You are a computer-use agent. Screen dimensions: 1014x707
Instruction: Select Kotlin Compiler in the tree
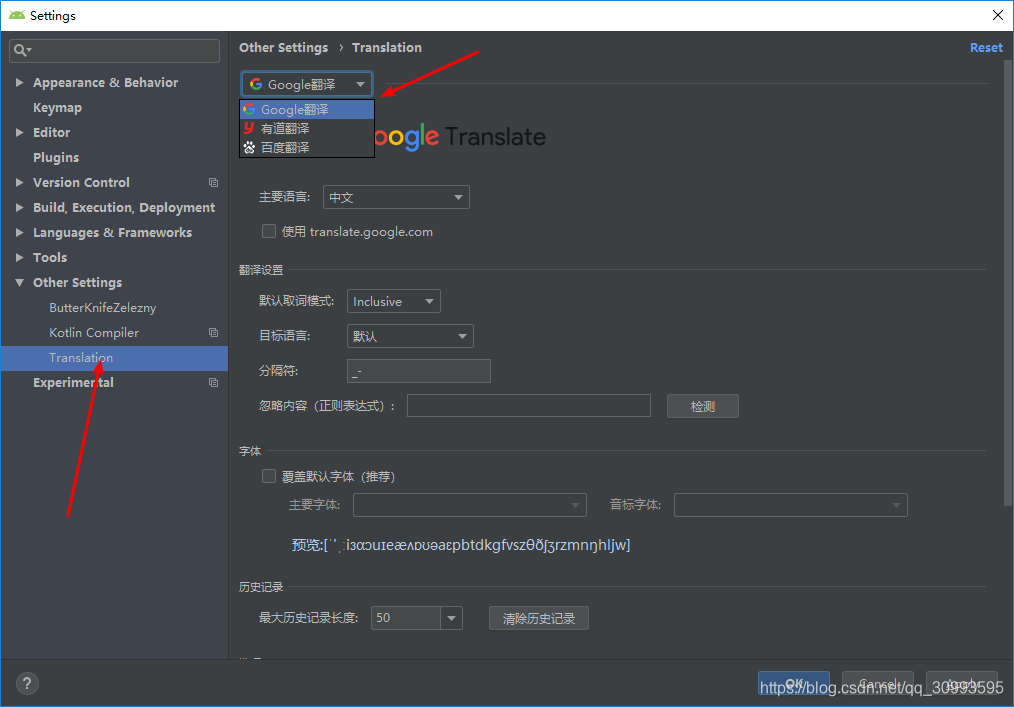tap(94, 332)
